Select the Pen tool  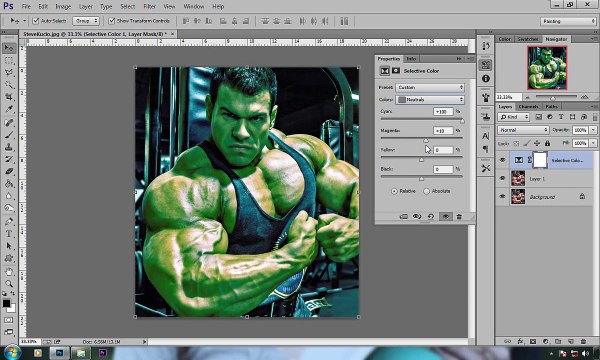9,222
